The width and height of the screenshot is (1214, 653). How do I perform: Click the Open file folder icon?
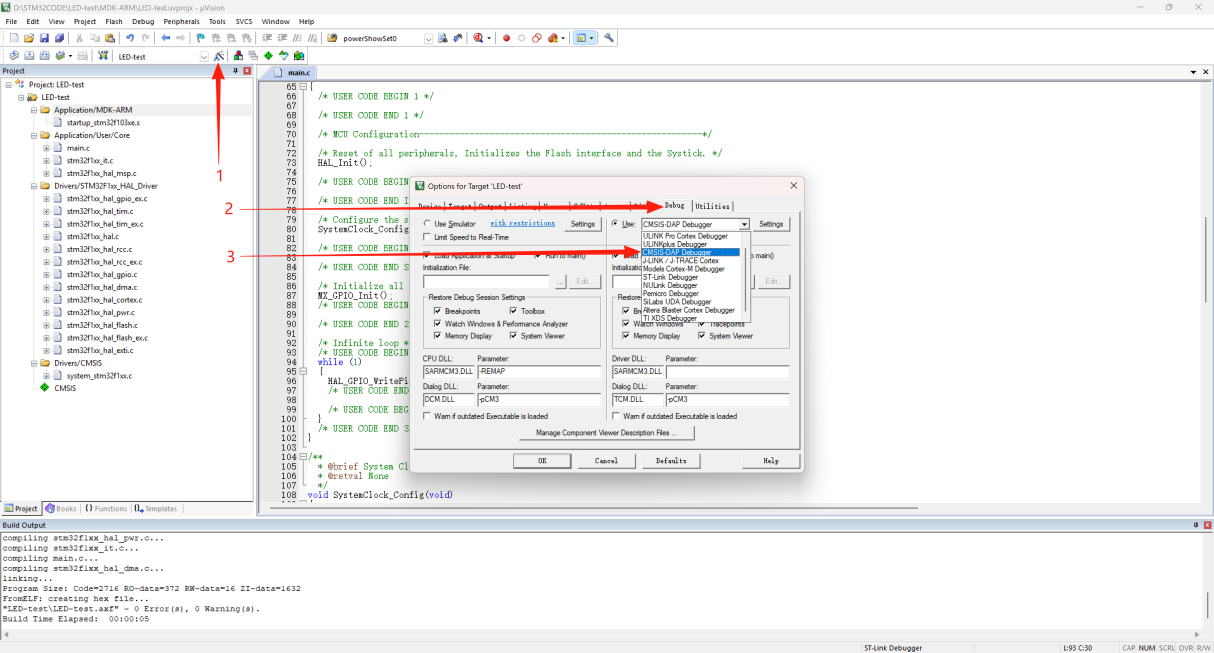coord(30,38)
